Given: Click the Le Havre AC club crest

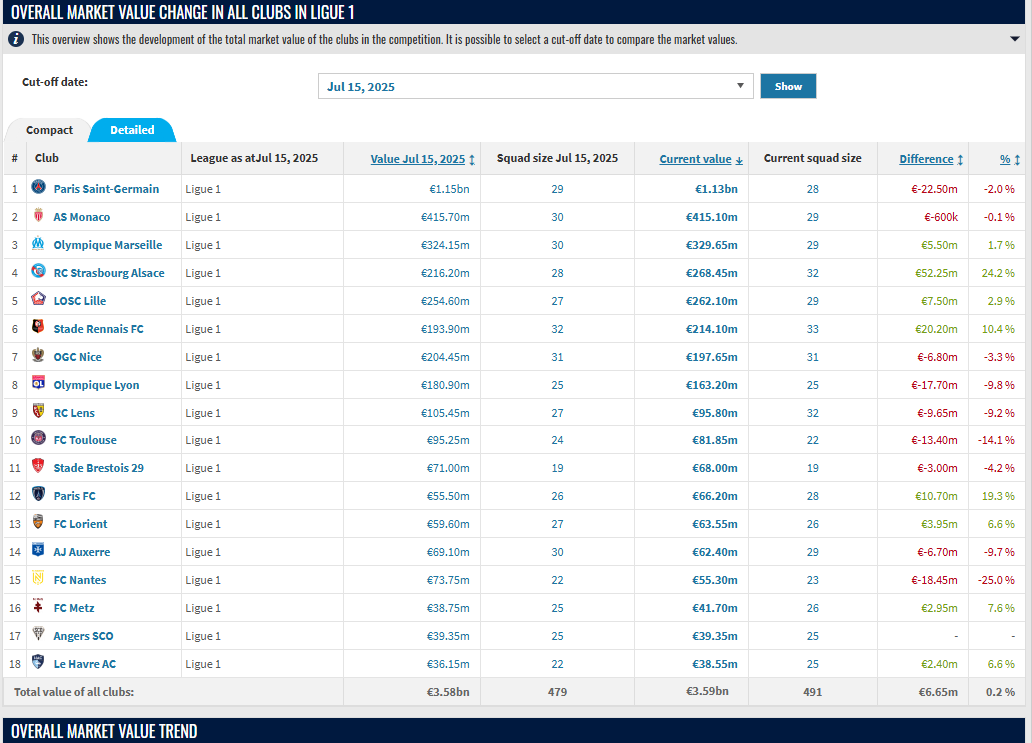Looking at the screenshot, I should coord(39,662).
